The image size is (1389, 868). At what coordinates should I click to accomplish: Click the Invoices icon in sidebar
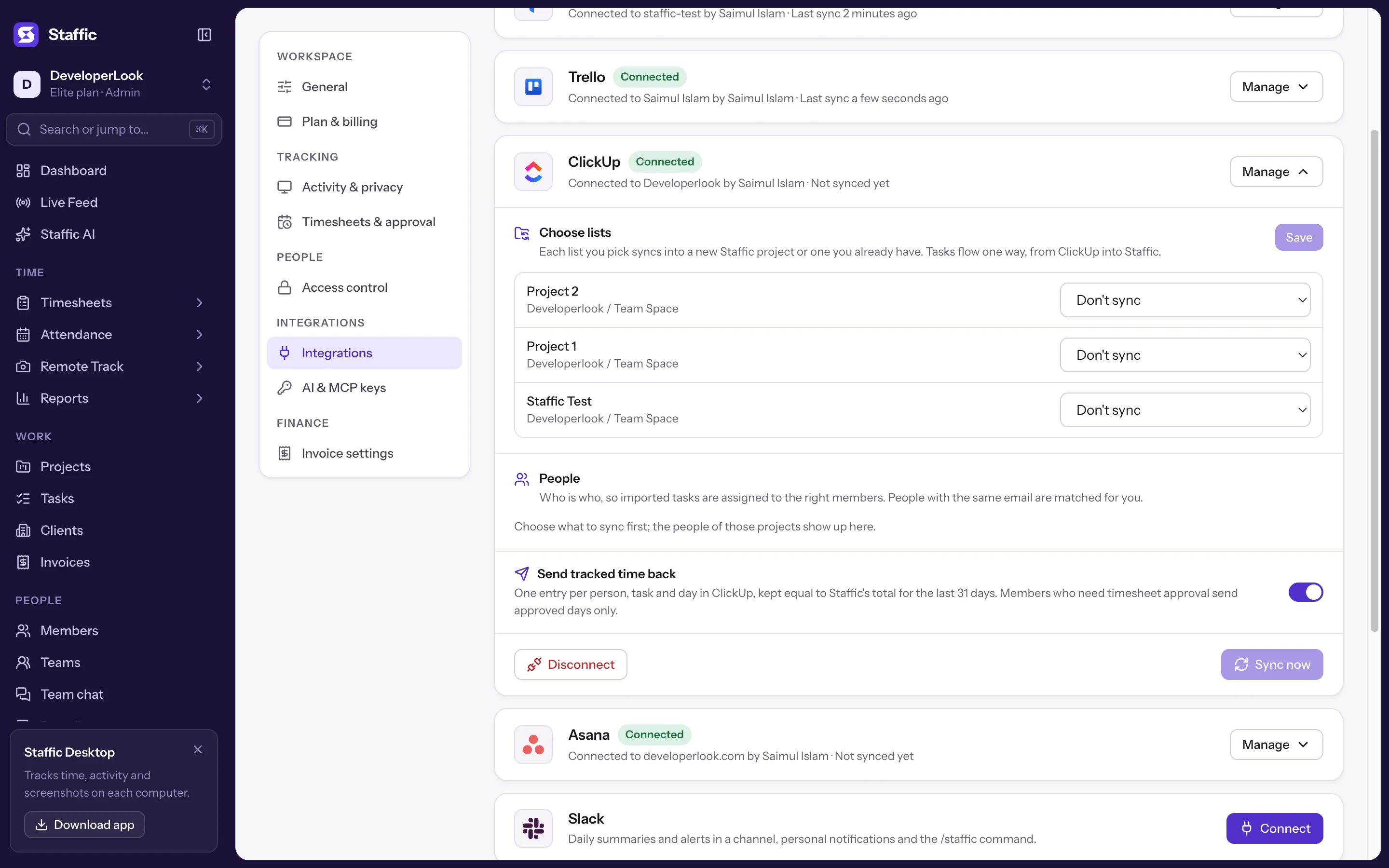(x=23, y=562)
